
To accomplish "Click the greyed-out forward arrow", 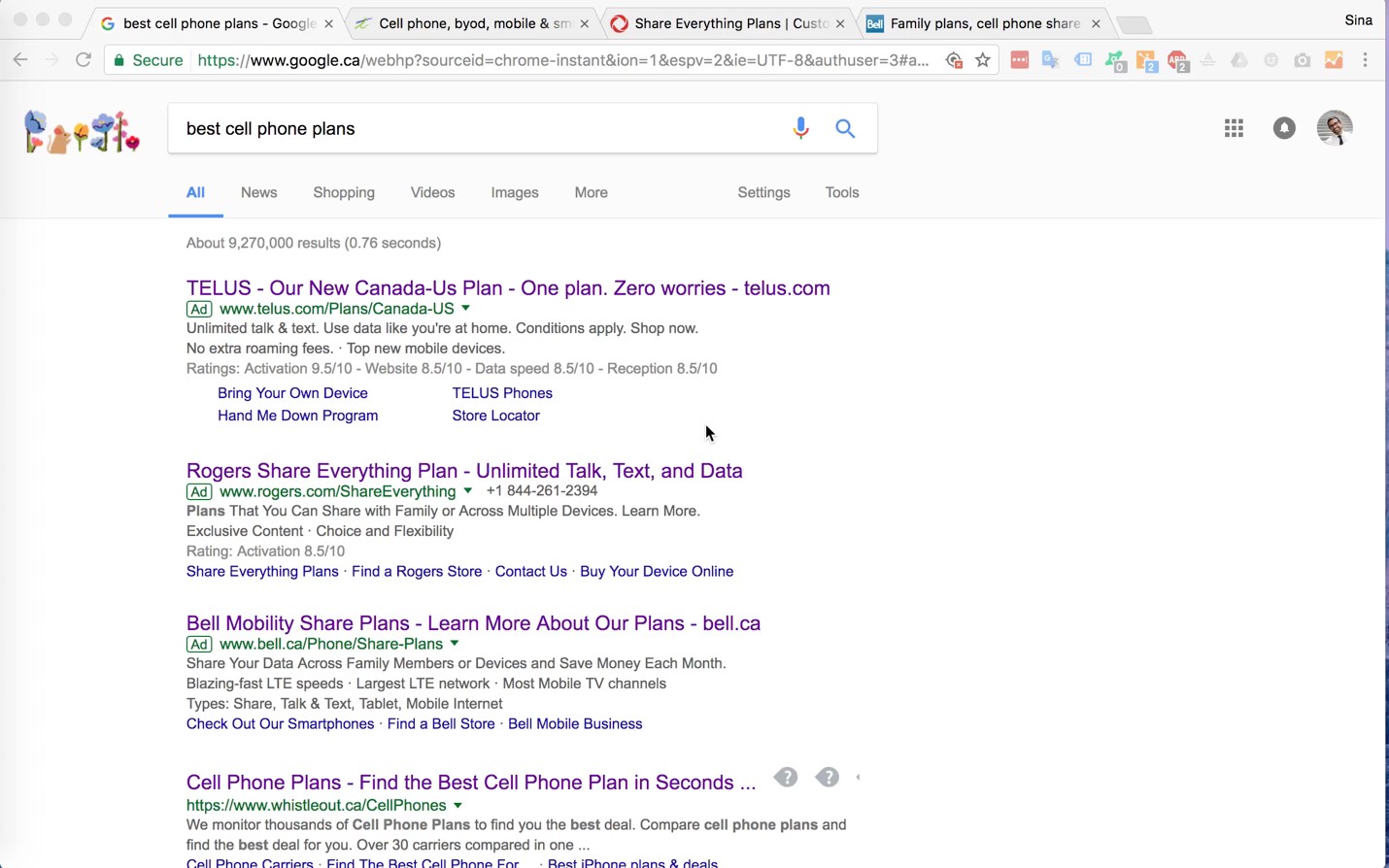I will pyautogui.click(x=51, y=60).
